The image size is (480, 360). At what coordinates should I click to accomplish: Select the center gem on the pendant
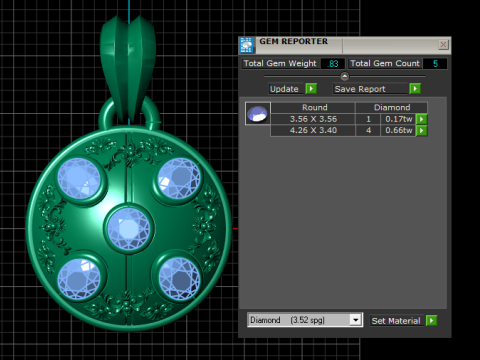pyautogui.click(x=129, y=229)
